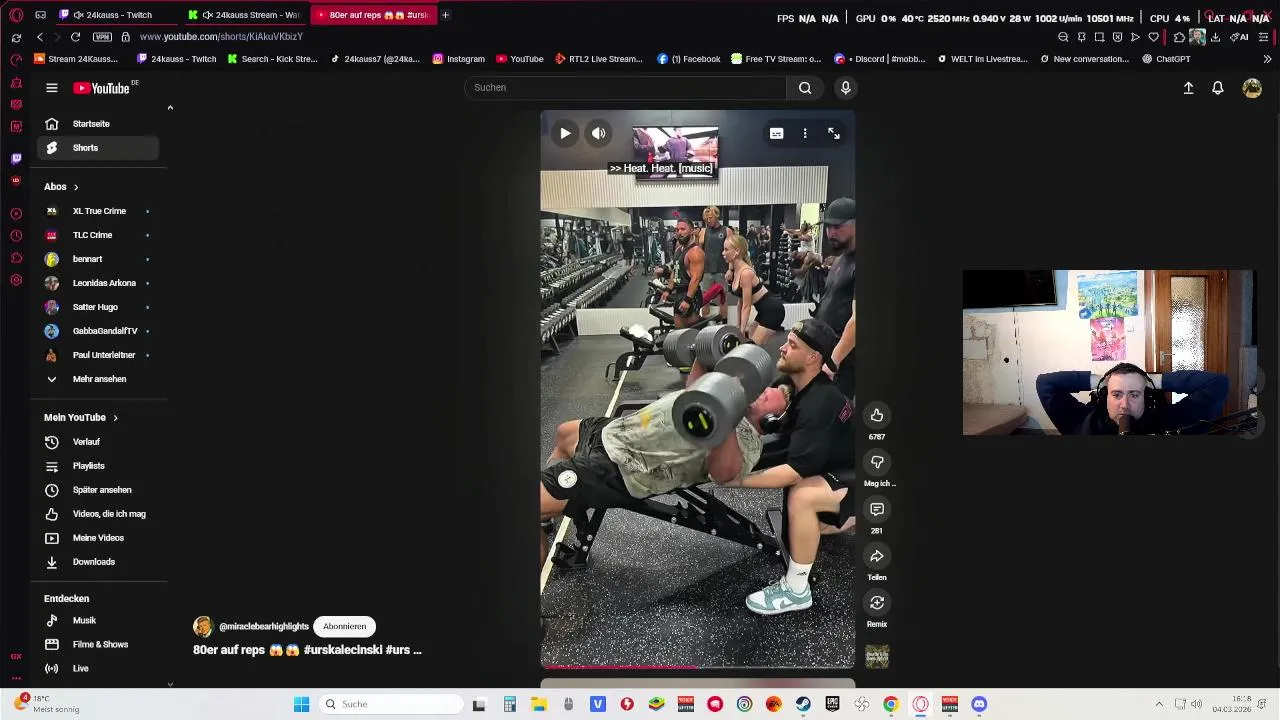1280x720 pixels.
Task: Start voice search with the microphone
Action: pyautogui.click(x=845, y=88)
